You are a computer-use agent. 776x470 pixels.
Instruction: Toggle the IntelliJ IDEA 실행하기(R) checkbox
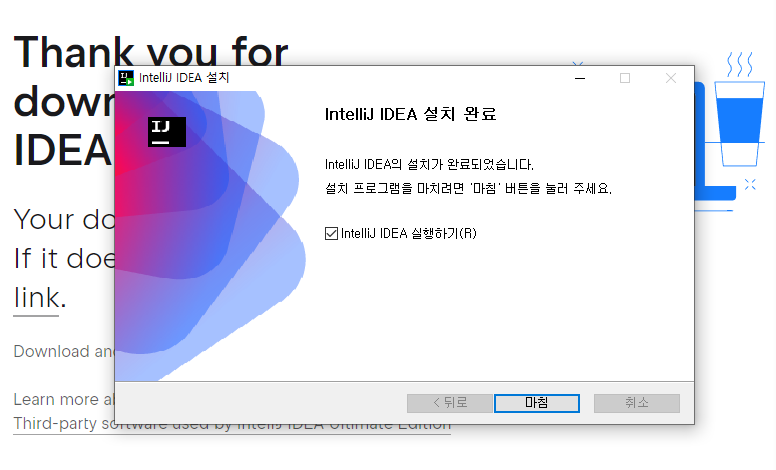pos(331,234)
